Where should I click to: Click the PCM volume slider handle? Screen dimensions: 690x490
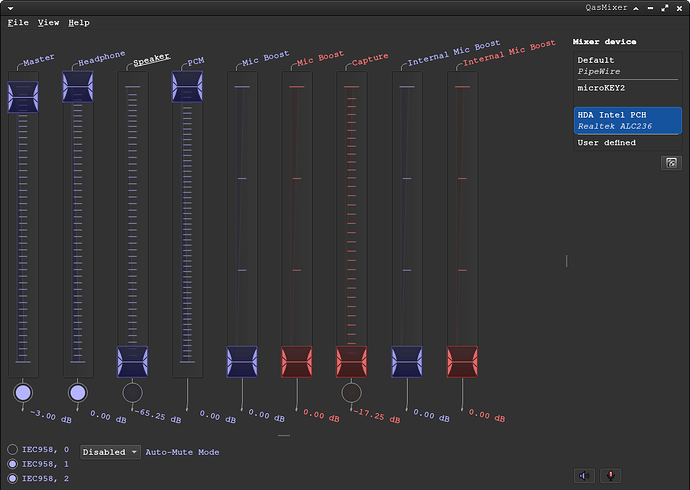click(187, 87)
